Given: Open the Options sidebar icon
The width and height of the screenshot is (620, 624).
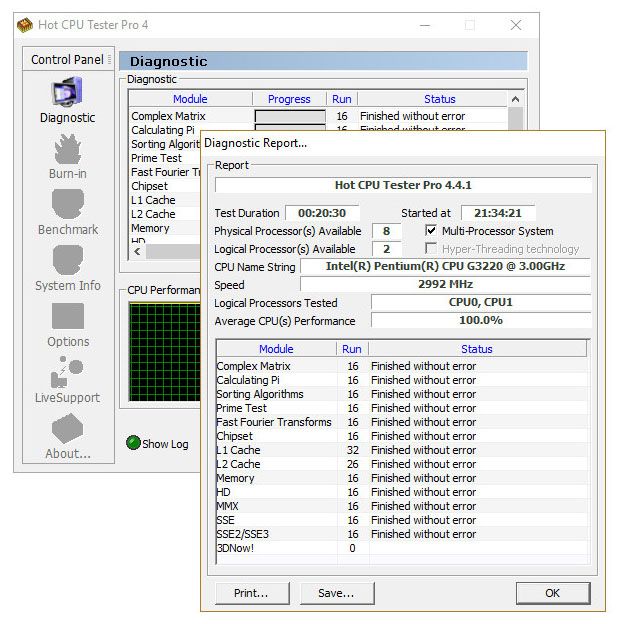Looking at the screenshot, I should (68, 316).
